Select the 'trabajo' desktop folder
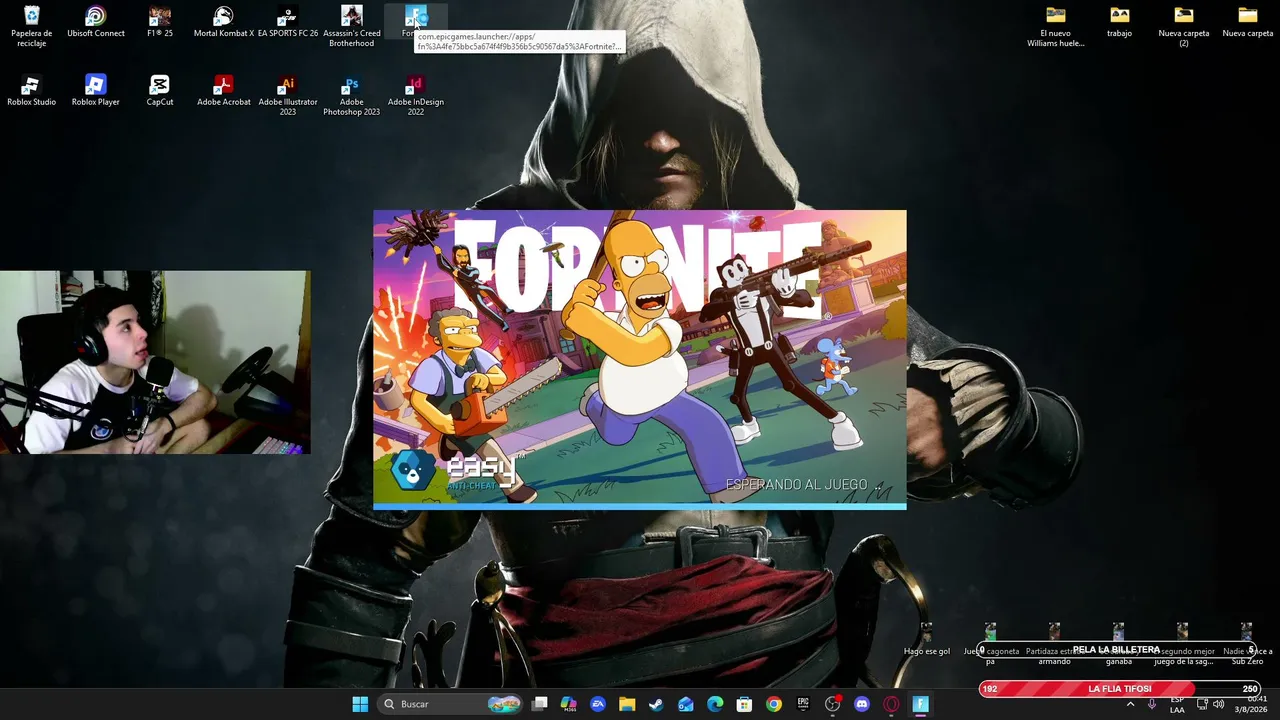Image resolution: width=1280 pixels, height=720 pixels. (1120, 22)
